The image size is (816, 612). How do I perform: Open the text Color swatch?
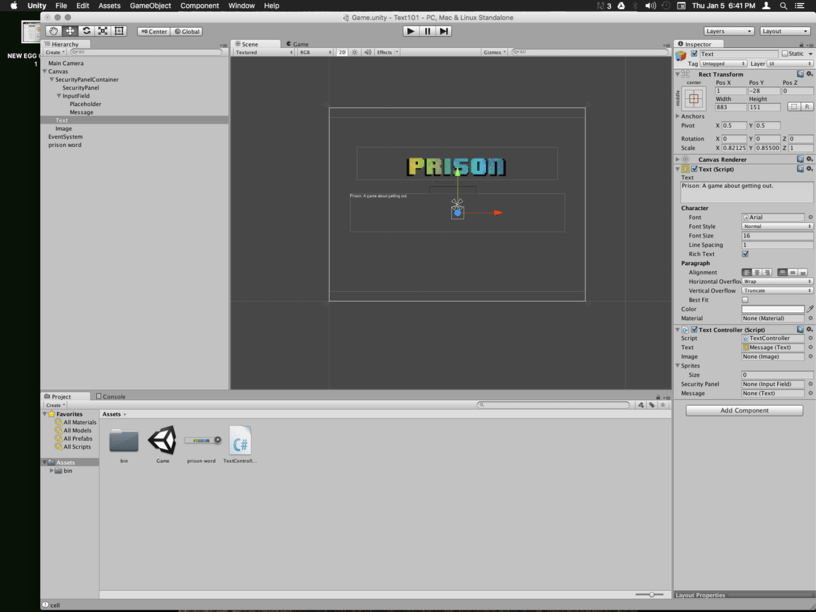pyautogui.click(x=773, y=309)
